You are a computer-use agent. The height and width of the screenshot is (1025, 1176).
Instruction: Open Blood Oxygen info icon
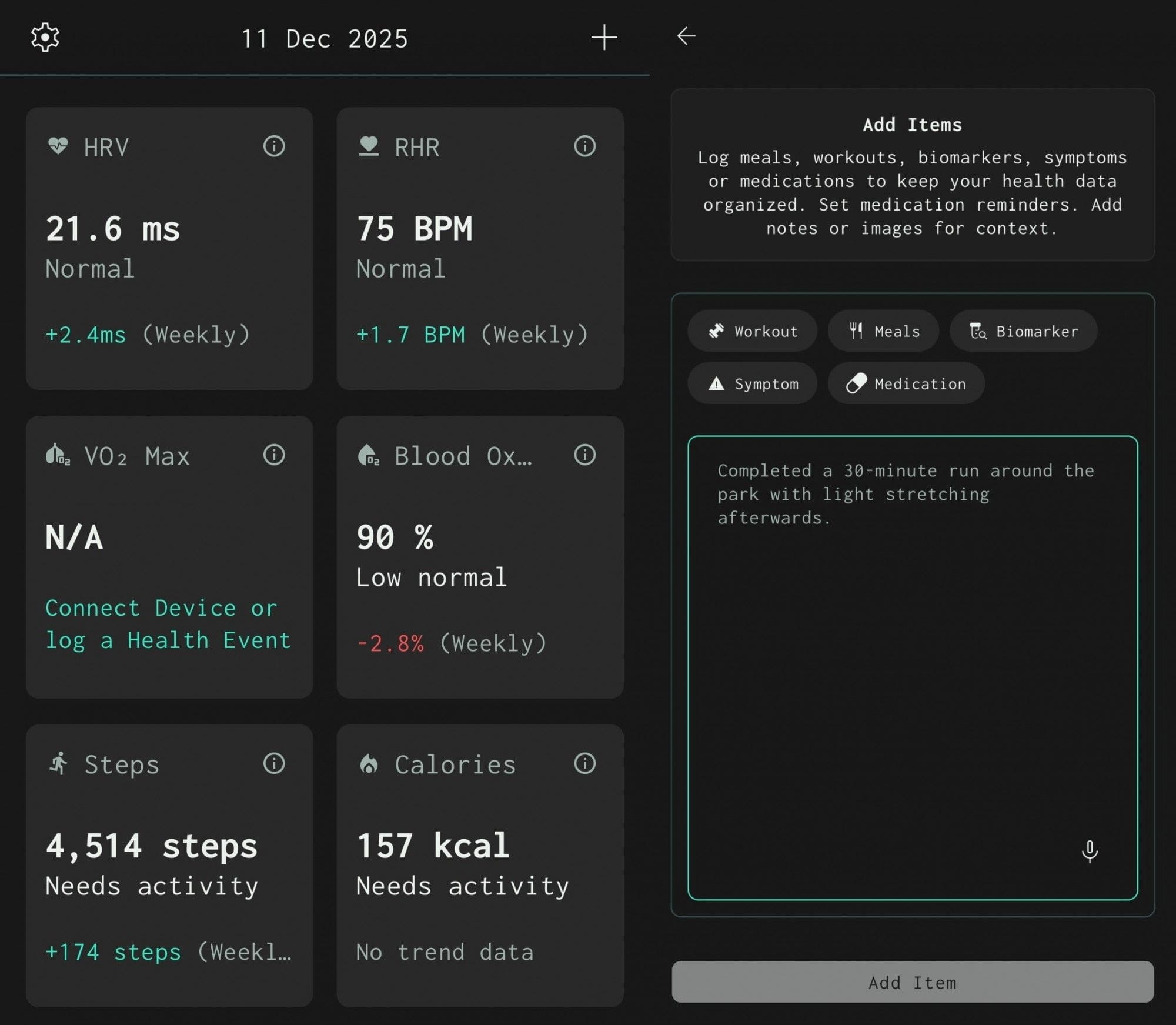(584, 455)
